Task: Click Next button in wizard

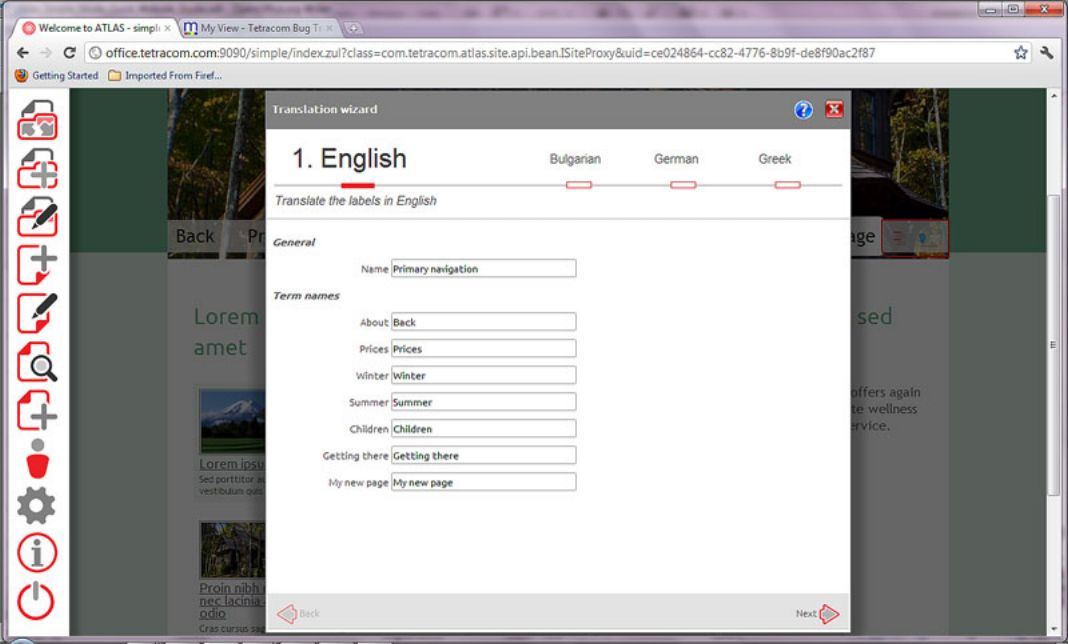Action: pyautogui.click(x=817, y=614)
